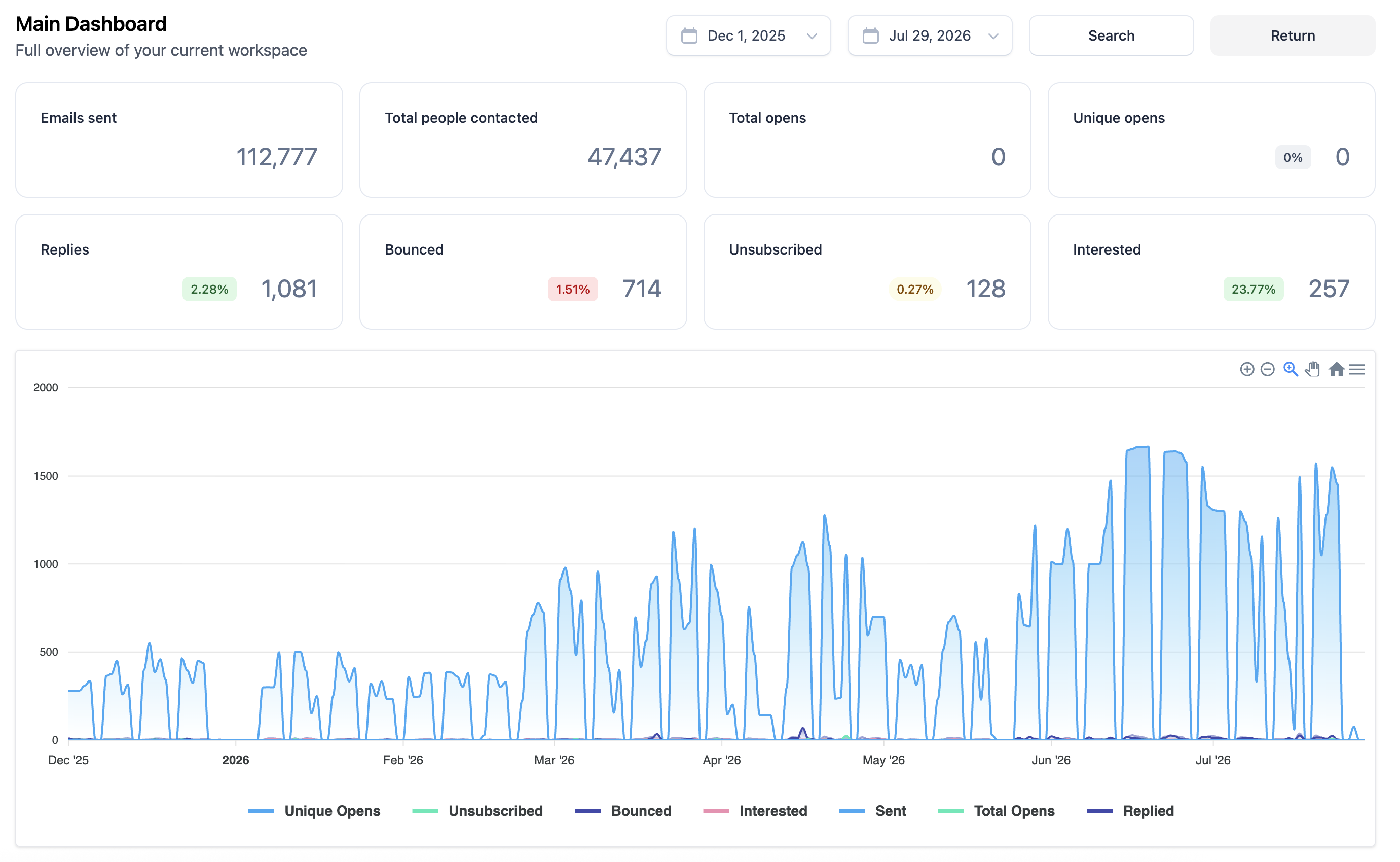
Task: Click the 1,081 replies value
Action: pyautogui.click(x=289, y=289)
